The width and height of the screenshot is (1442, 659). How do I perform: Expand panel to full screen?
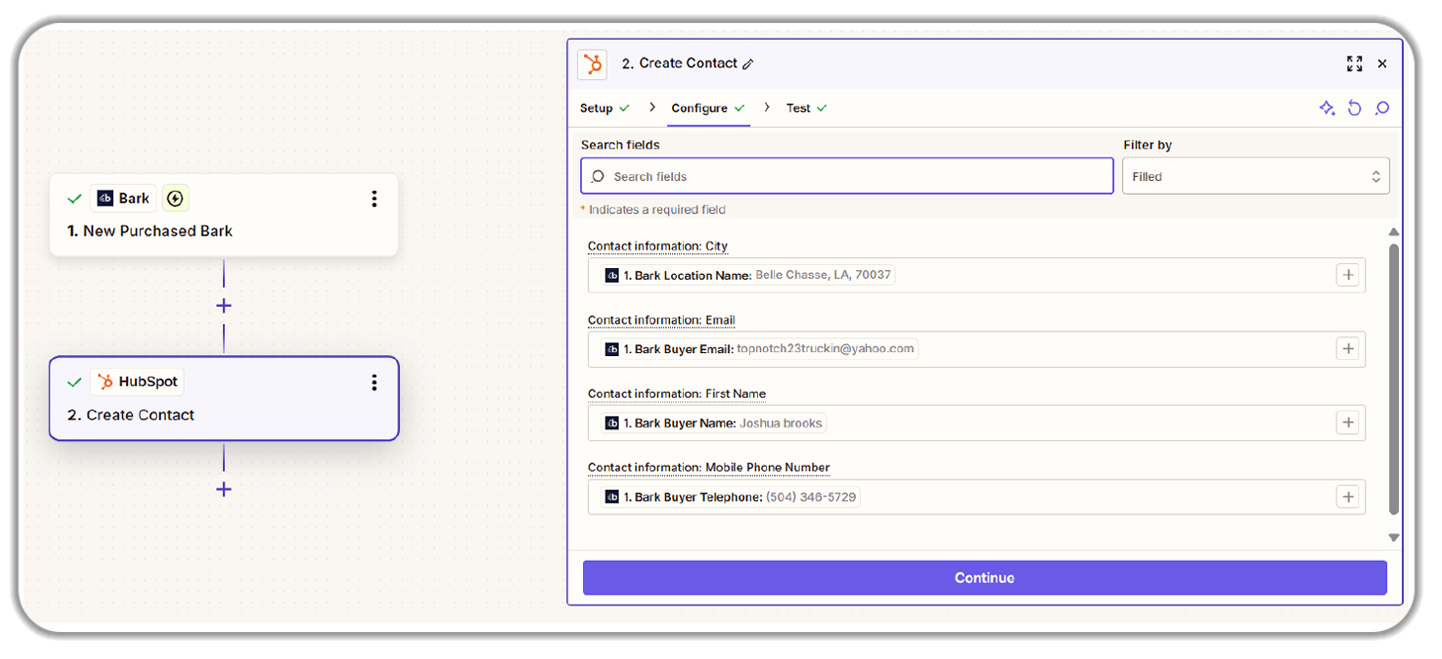[1354, 64]
